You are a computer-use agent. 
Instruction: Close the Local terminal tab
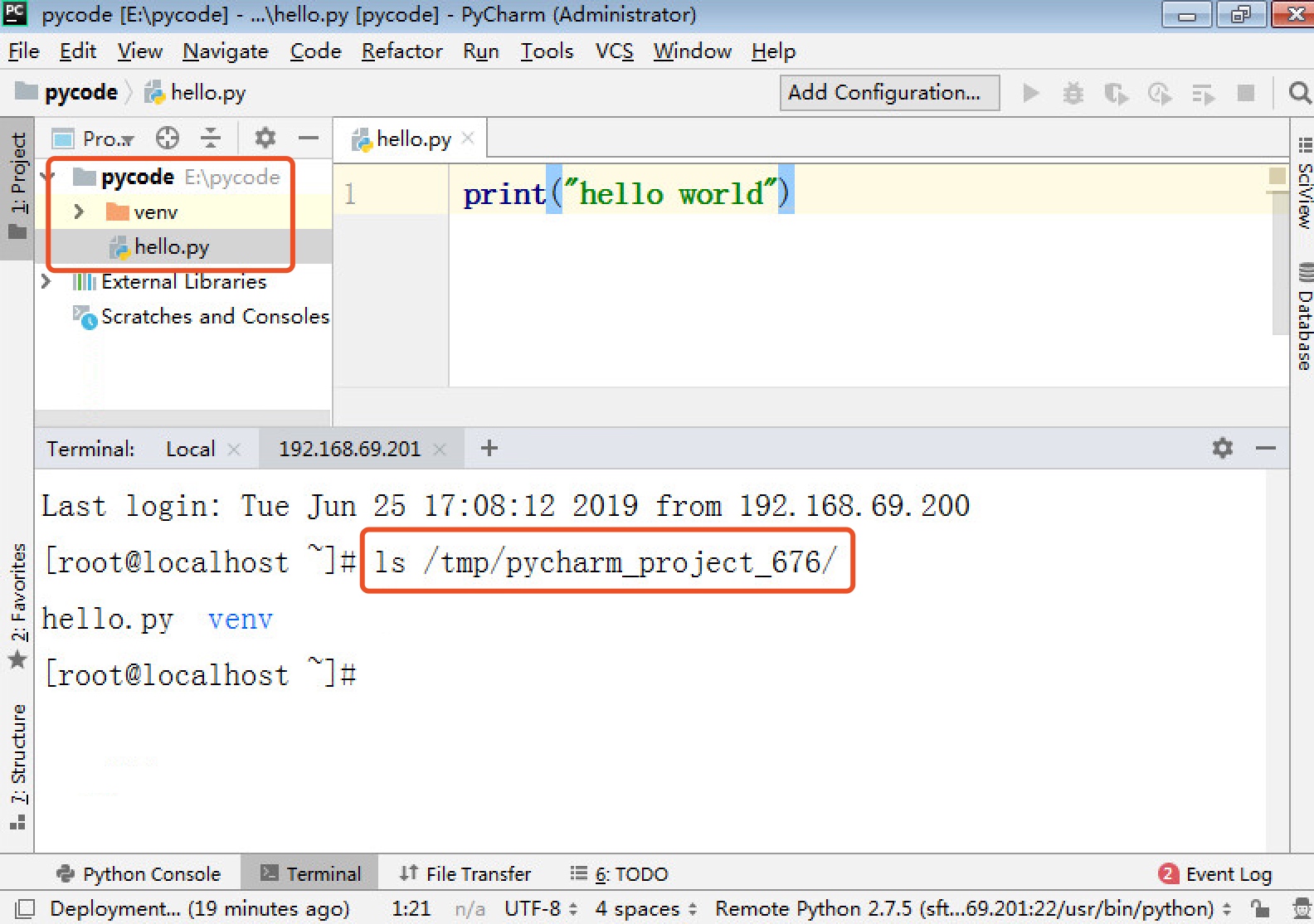(234, 450)
